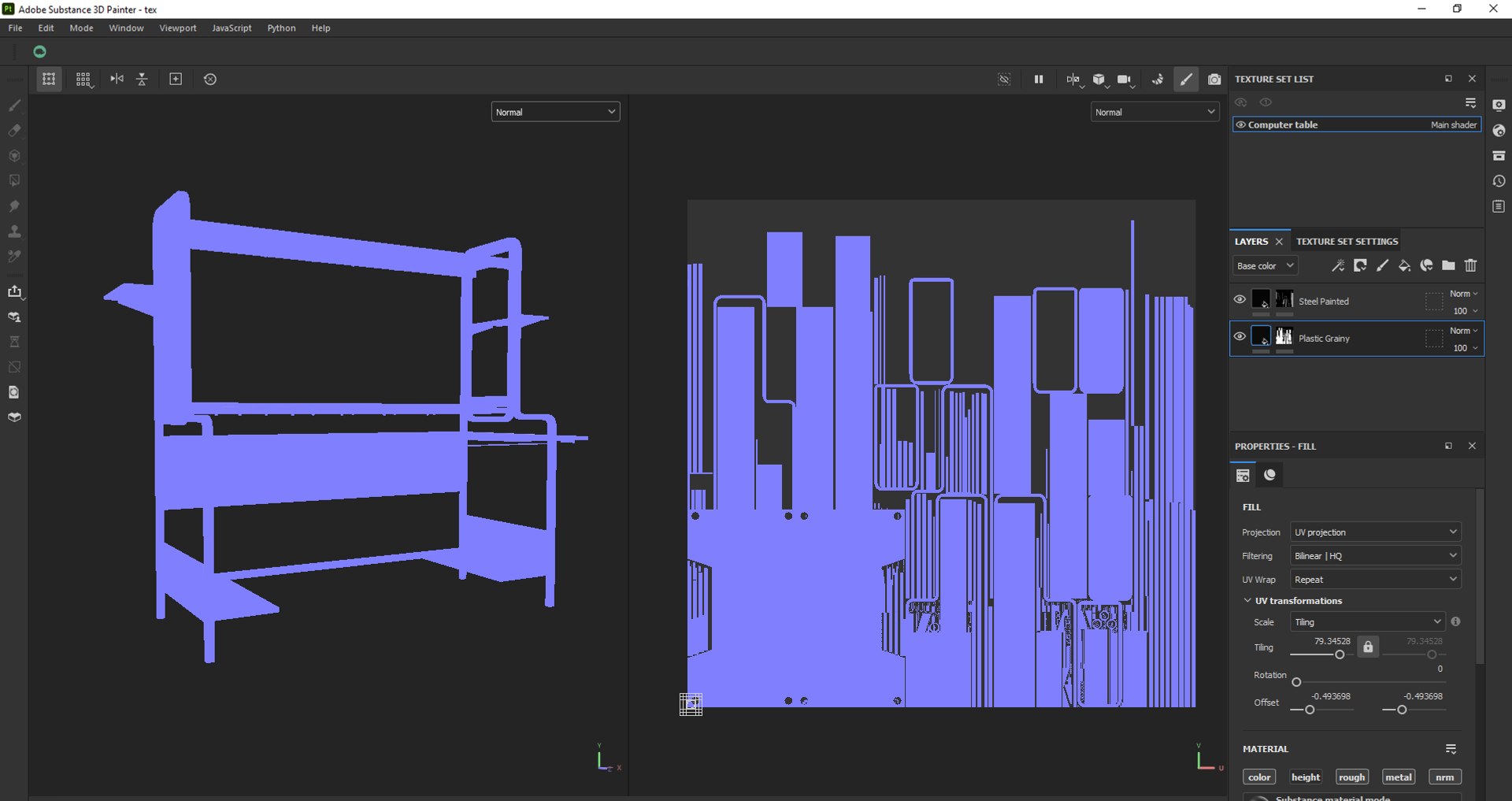Toggle the rough material channel button
This screenshot has height=801, width=1512.
coord(1352,777)
